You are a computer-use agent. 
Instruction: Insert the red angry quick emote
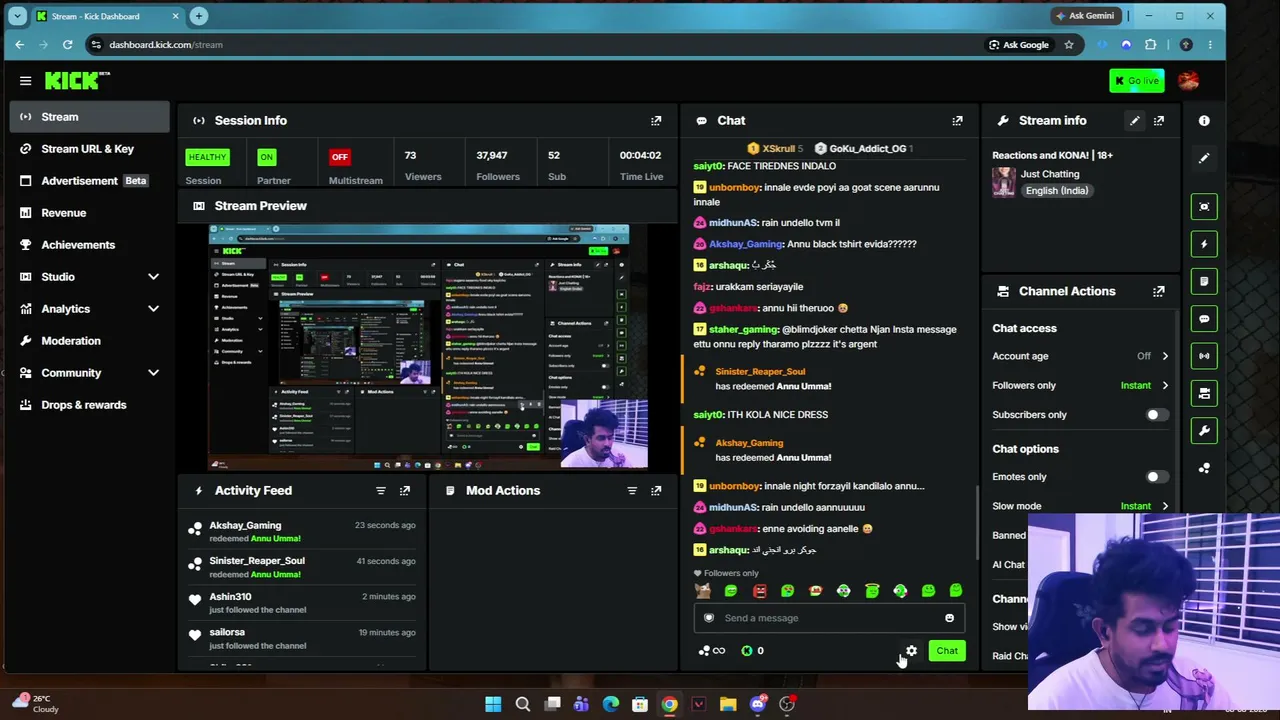pos(759,591)
